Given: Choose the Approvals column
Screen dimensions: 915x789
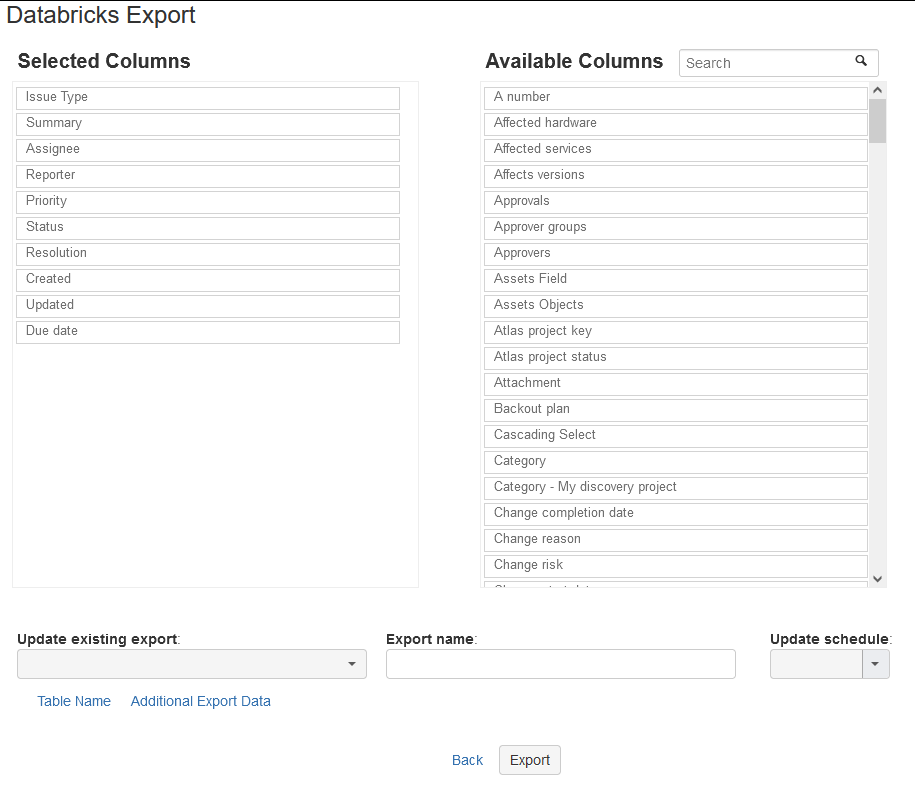Looking at the screenshot, I should tap(676, 202).
